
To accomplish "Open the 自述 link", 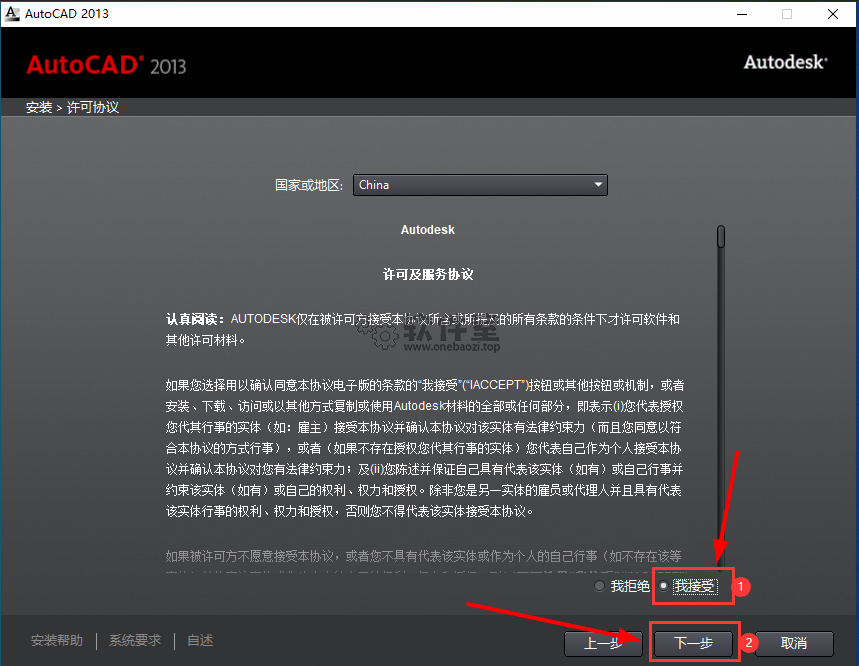I will [200, 640].
